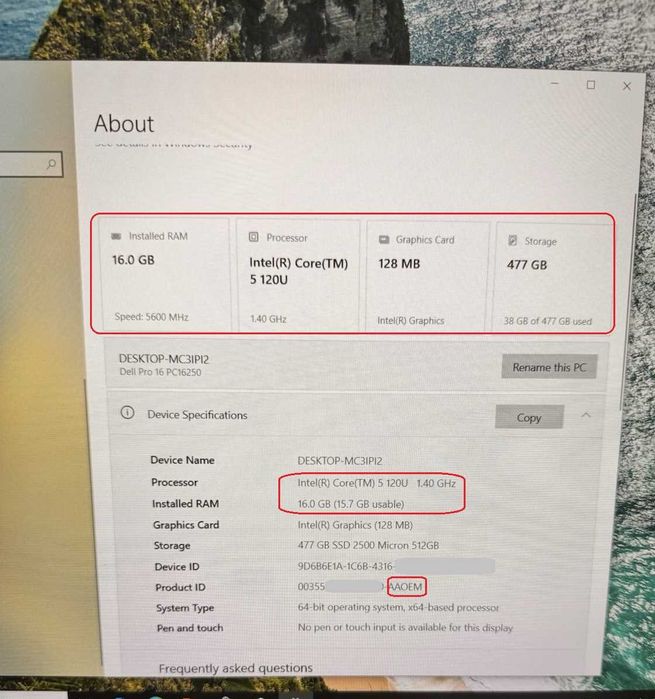Open the Graphics Card 128 MB card
The width and height of the screenshot is (655, 699).
[x=427, y=277]
